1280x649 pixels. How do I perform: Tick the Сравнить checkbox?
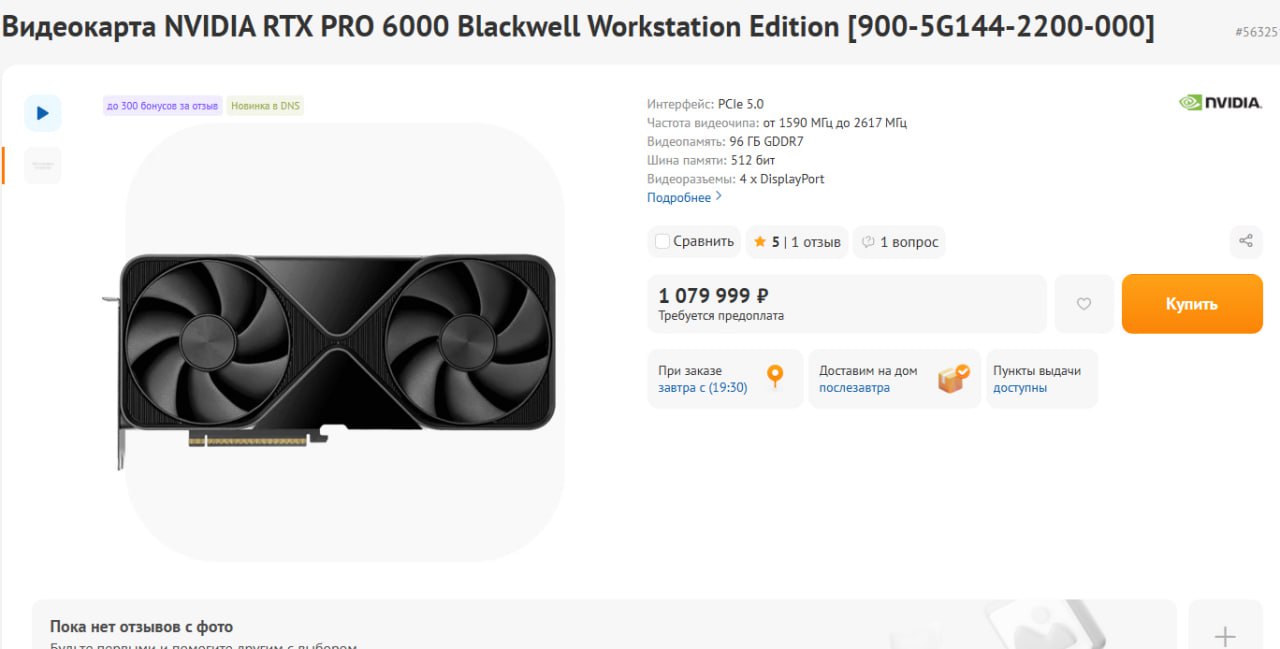tap(662, 241)
